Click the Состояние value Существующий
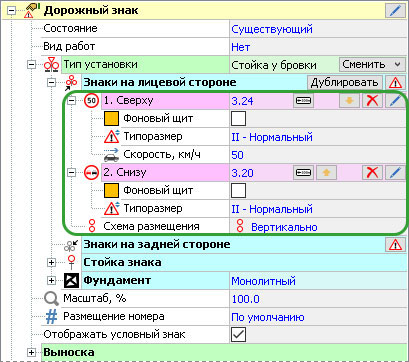Viewport: 409px width, 362px height. pyautogui.click(x=272, y=29)
